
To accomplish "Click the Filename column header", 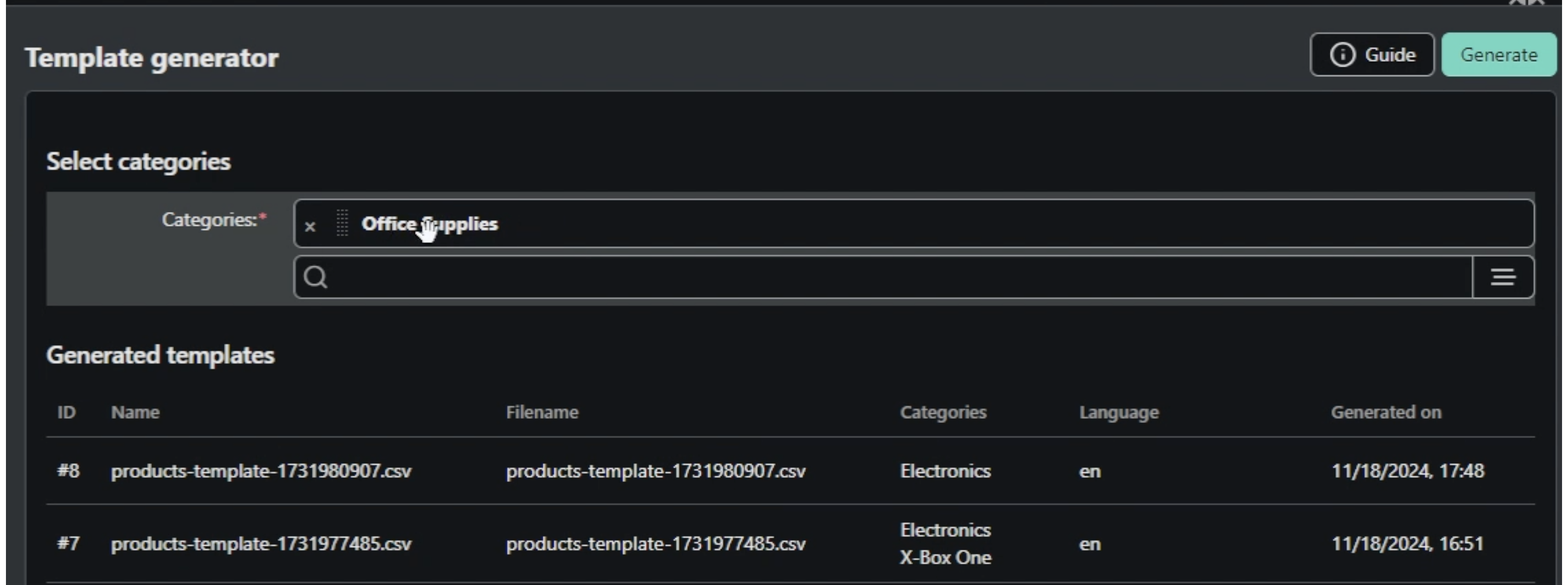I will (x=542, y=412).
